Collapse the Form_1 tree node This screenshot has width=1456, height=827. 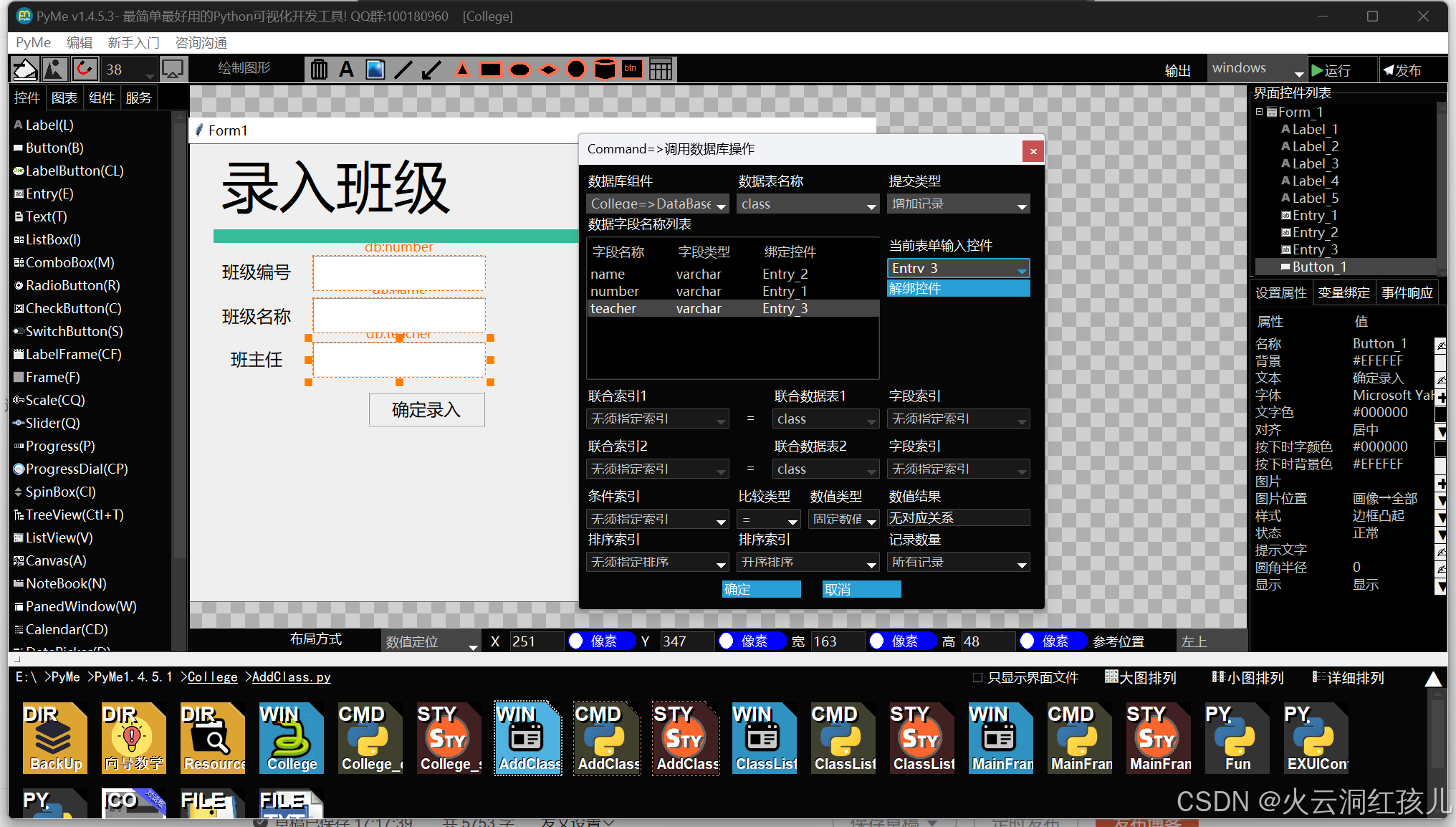pos(1259,112)
